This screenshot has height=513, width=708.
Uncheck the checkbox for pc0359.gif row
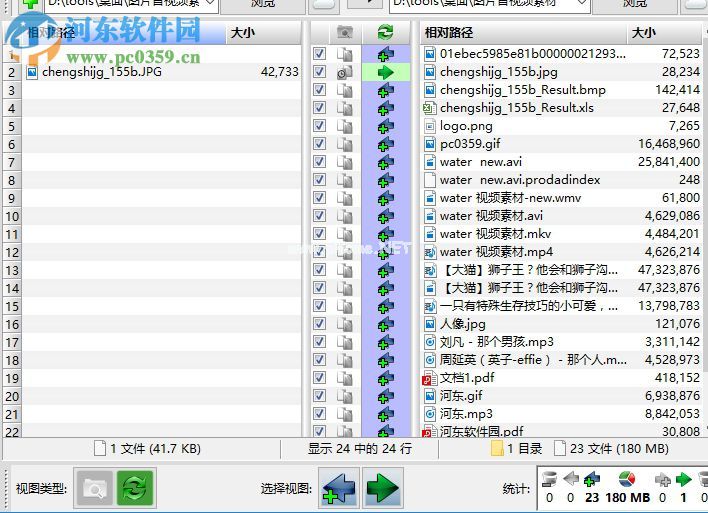[x=319, y=144]
